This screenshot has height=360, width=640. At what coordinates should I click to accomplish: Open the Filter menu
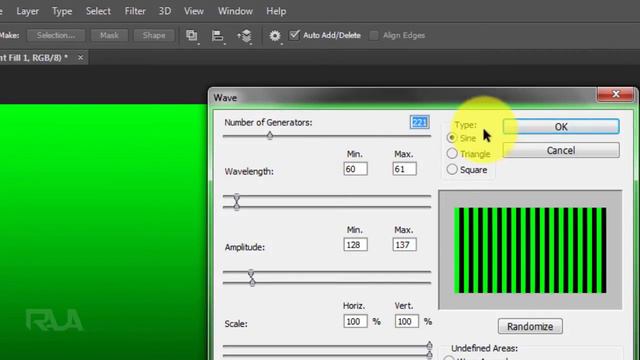(135, 11)
